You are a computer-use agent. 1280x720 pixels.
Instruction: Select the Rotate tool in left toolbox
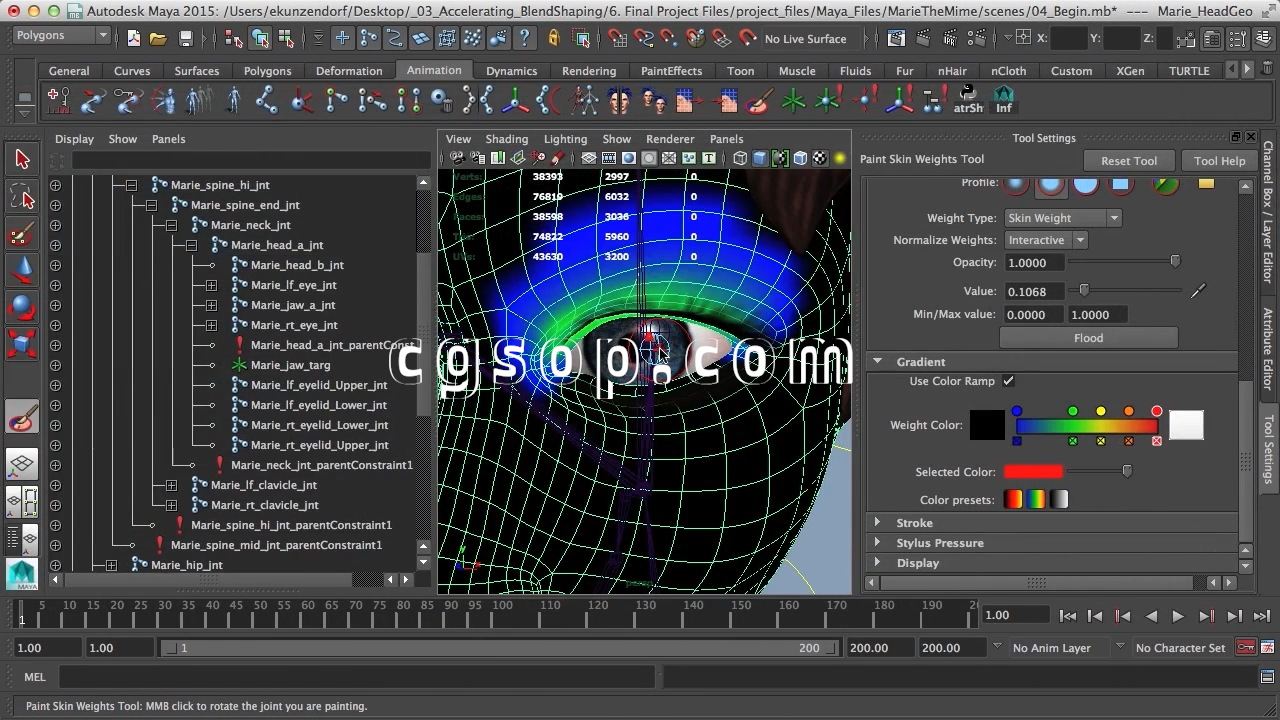tap(22, 307)
